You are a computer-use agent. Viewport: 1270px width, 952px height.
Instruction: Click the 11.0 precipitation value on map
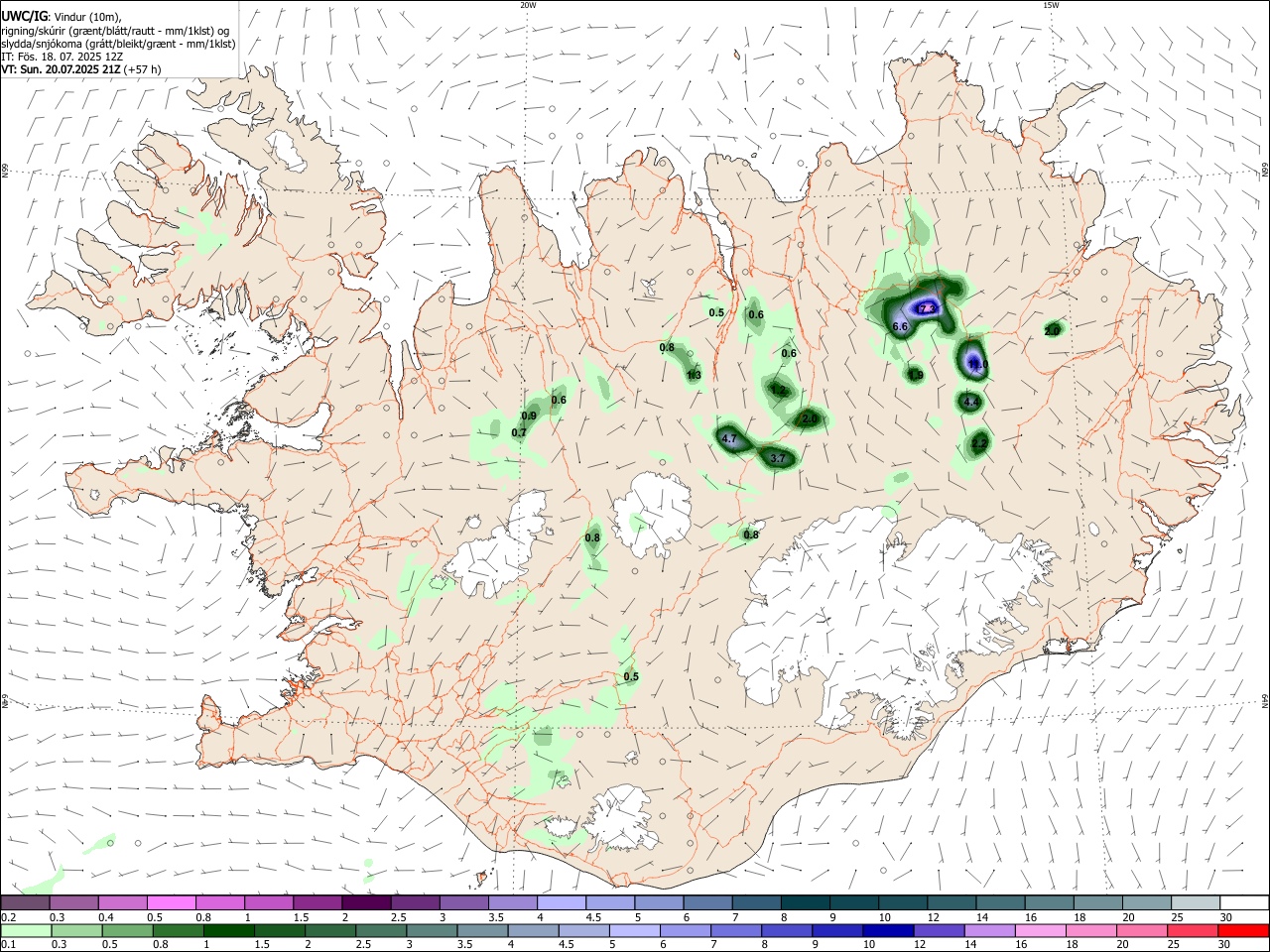[976, 366]
